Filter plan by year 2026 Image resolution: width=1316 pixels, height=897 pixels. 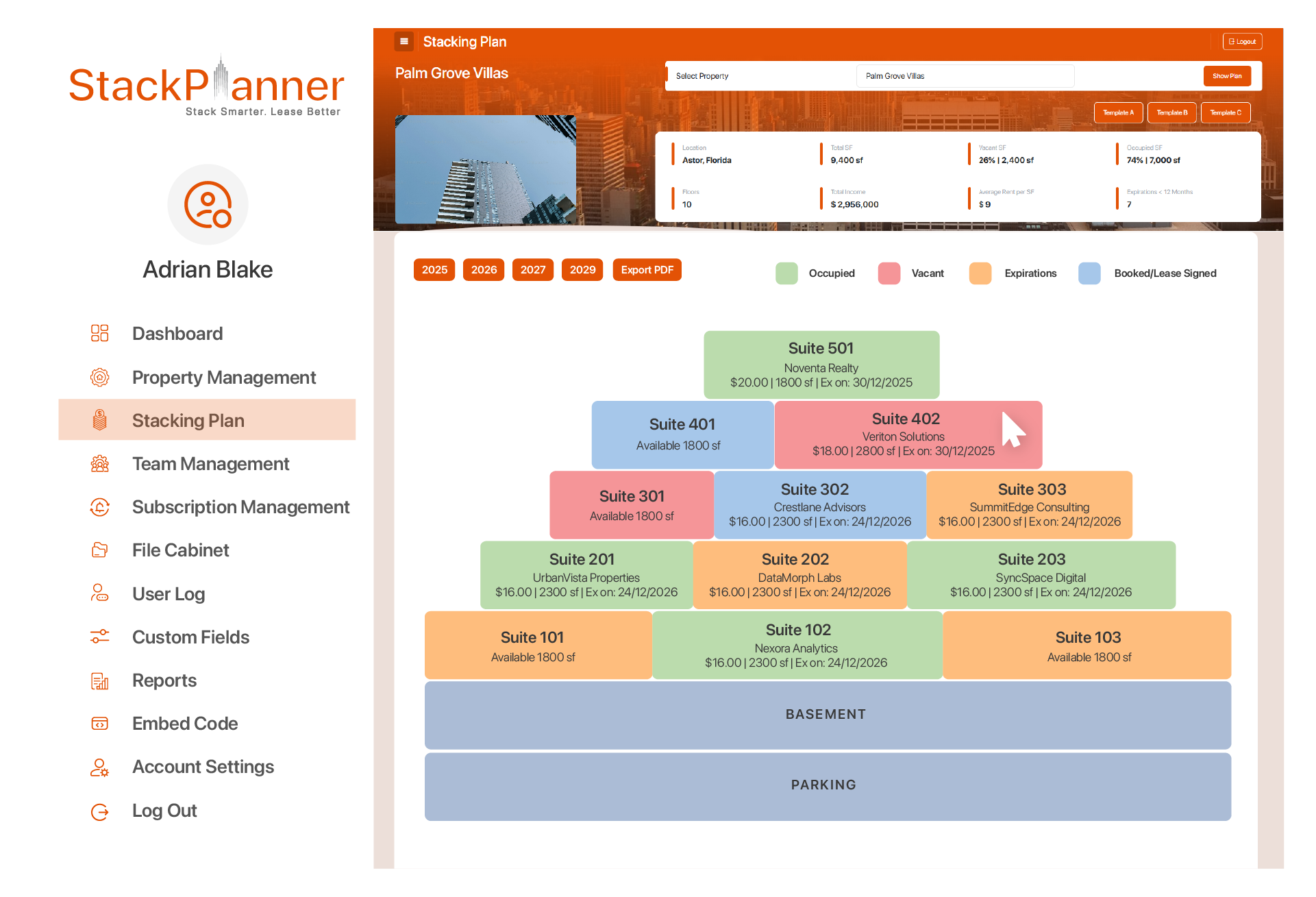[x=484, y=270]
